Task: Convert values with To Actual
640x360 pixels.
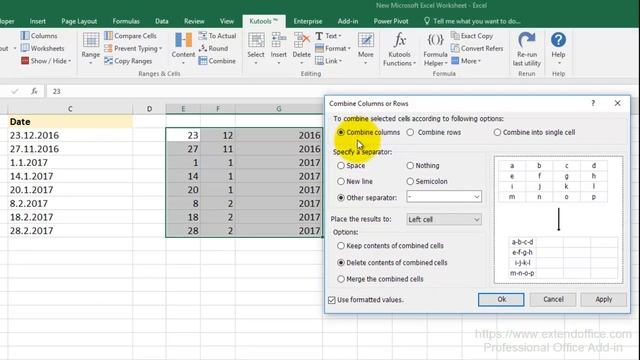Action: [x=217, y=36]
